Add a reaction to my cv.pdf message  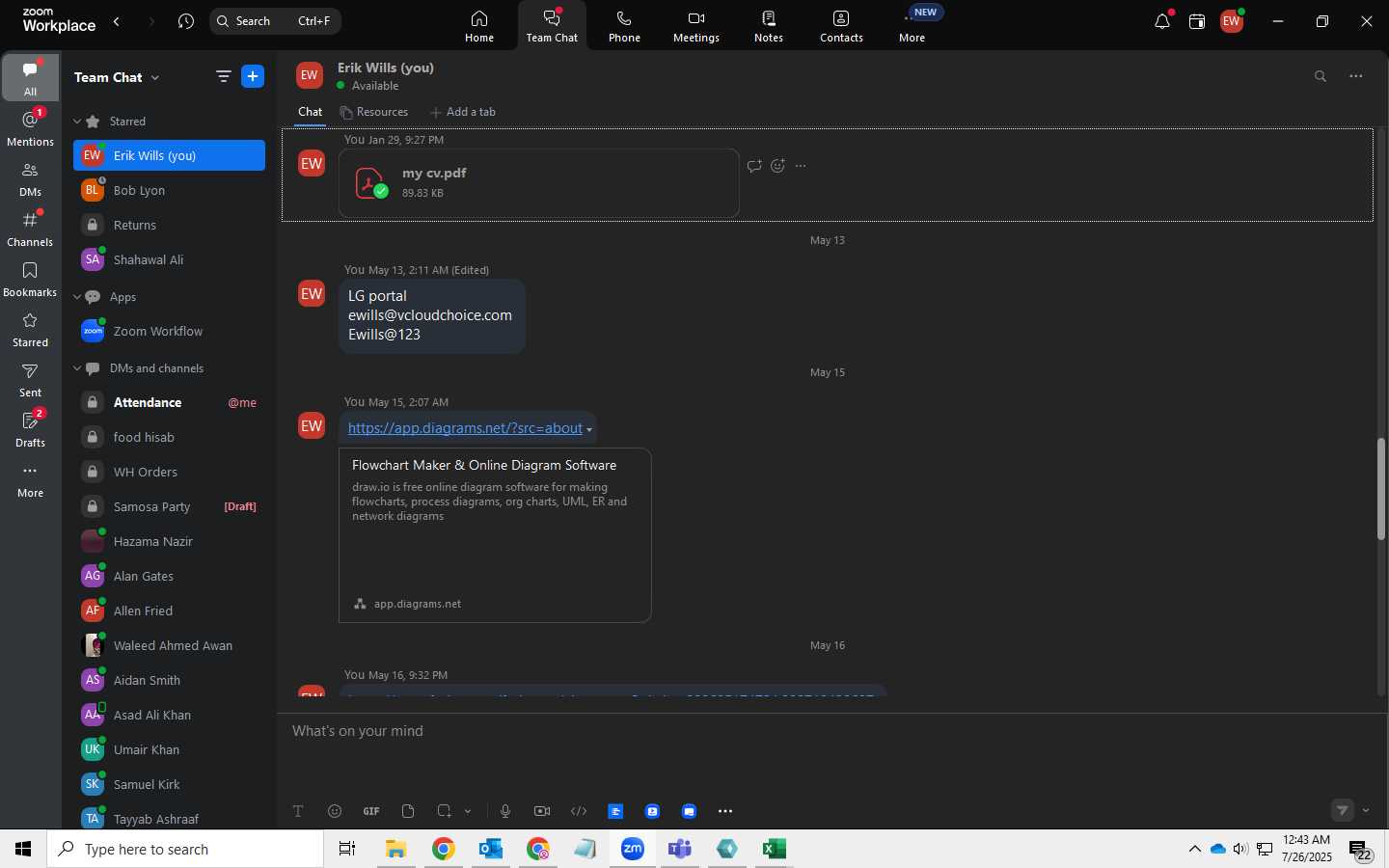click(x=778, y=166)
